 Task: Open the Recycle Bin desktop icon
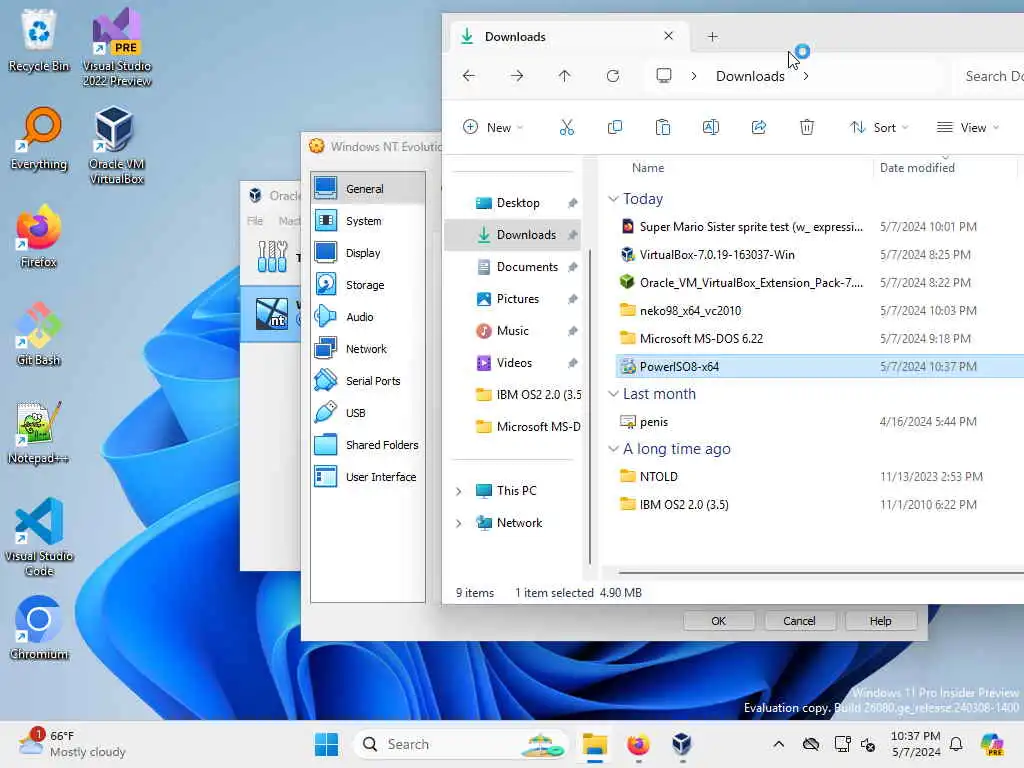(x=39, y=40)
